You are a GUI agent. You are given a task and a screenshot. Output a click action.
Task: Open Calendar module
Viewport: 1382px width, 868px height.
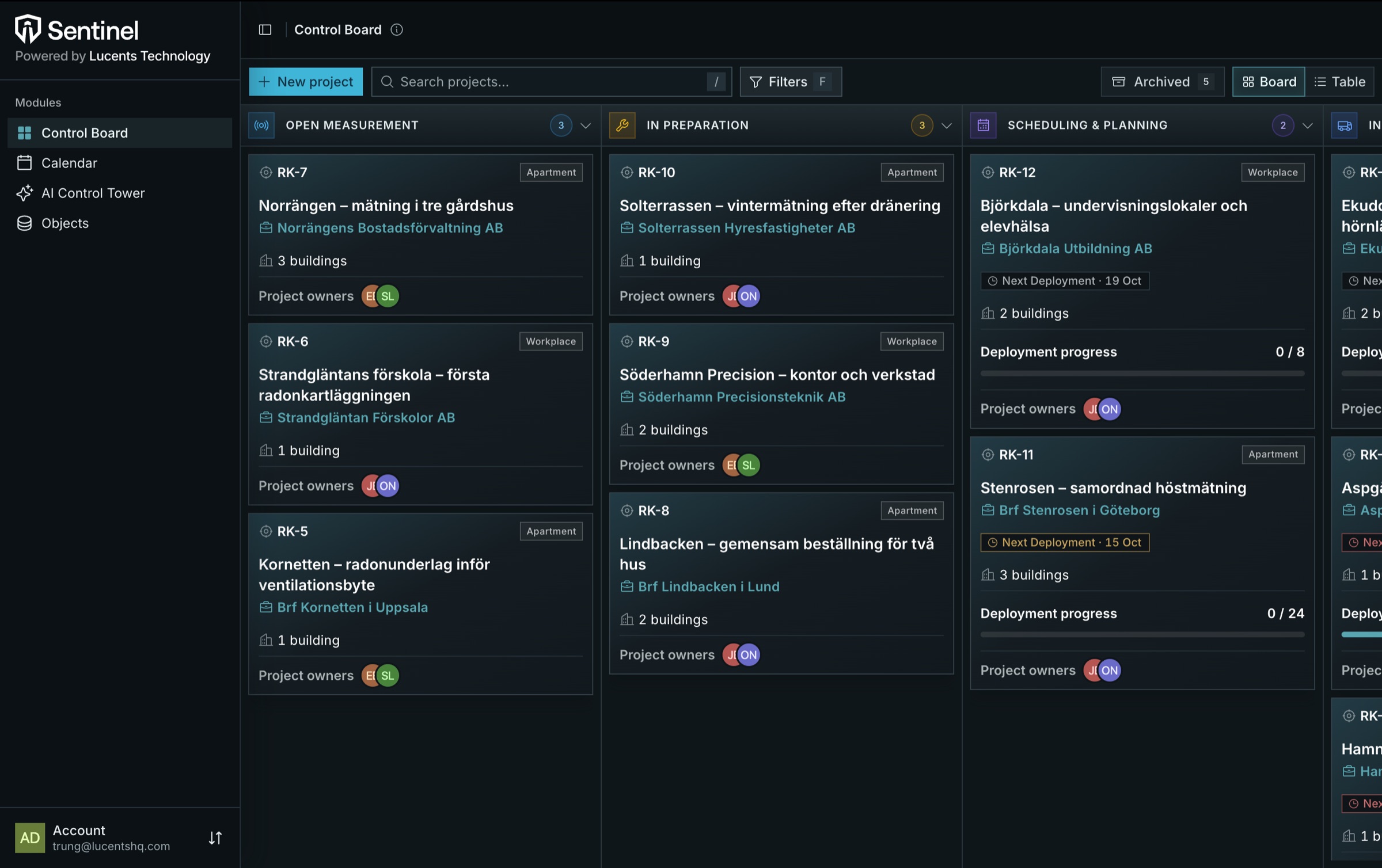click(120, 163)
